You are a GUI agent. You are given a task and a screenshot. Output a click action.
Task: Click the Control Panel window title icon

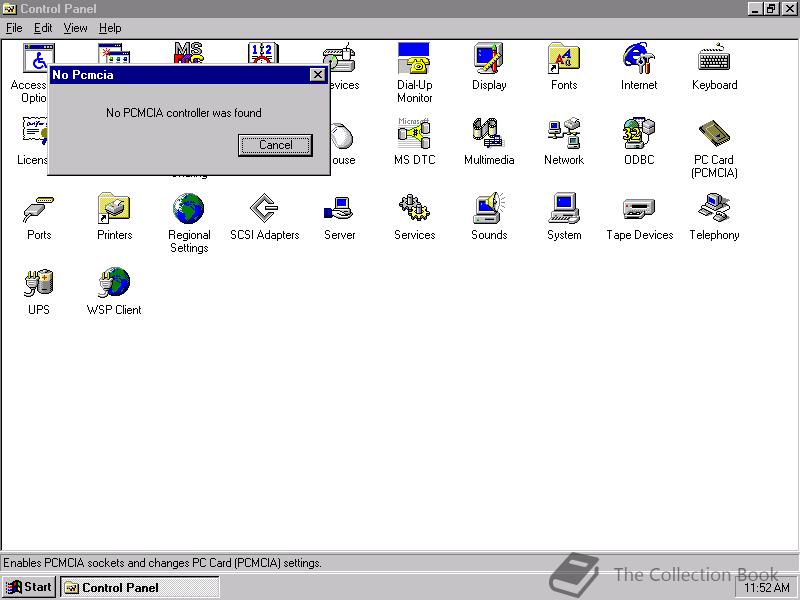[x=10, y=9]
